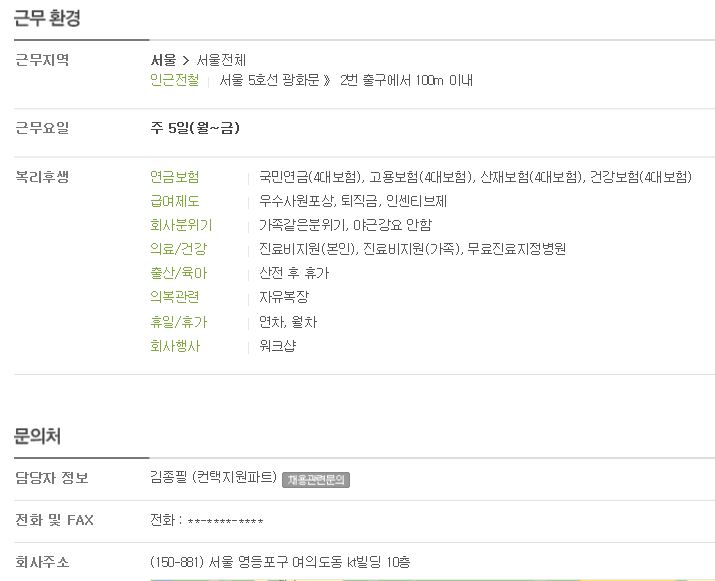
Task: Click the double chevron after 광화문
Action: pos(326,81)
